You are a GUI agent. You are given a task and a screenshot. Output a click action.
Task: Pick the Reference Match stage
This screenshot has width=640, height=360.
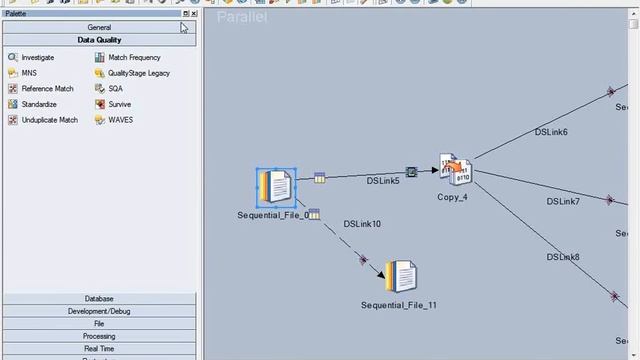pyautogui.click(x=41, y=89)
